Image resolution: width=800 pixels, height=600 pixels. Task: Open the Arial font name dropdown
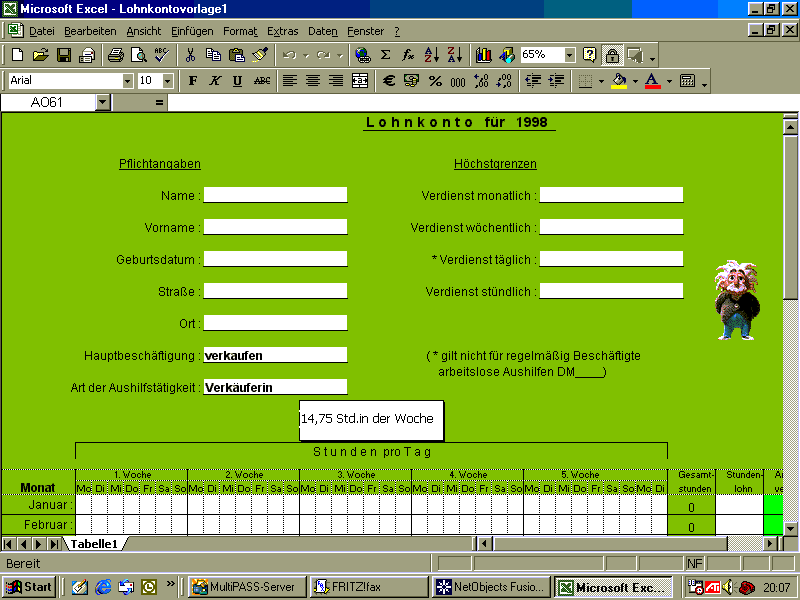(x=127, y=81)
